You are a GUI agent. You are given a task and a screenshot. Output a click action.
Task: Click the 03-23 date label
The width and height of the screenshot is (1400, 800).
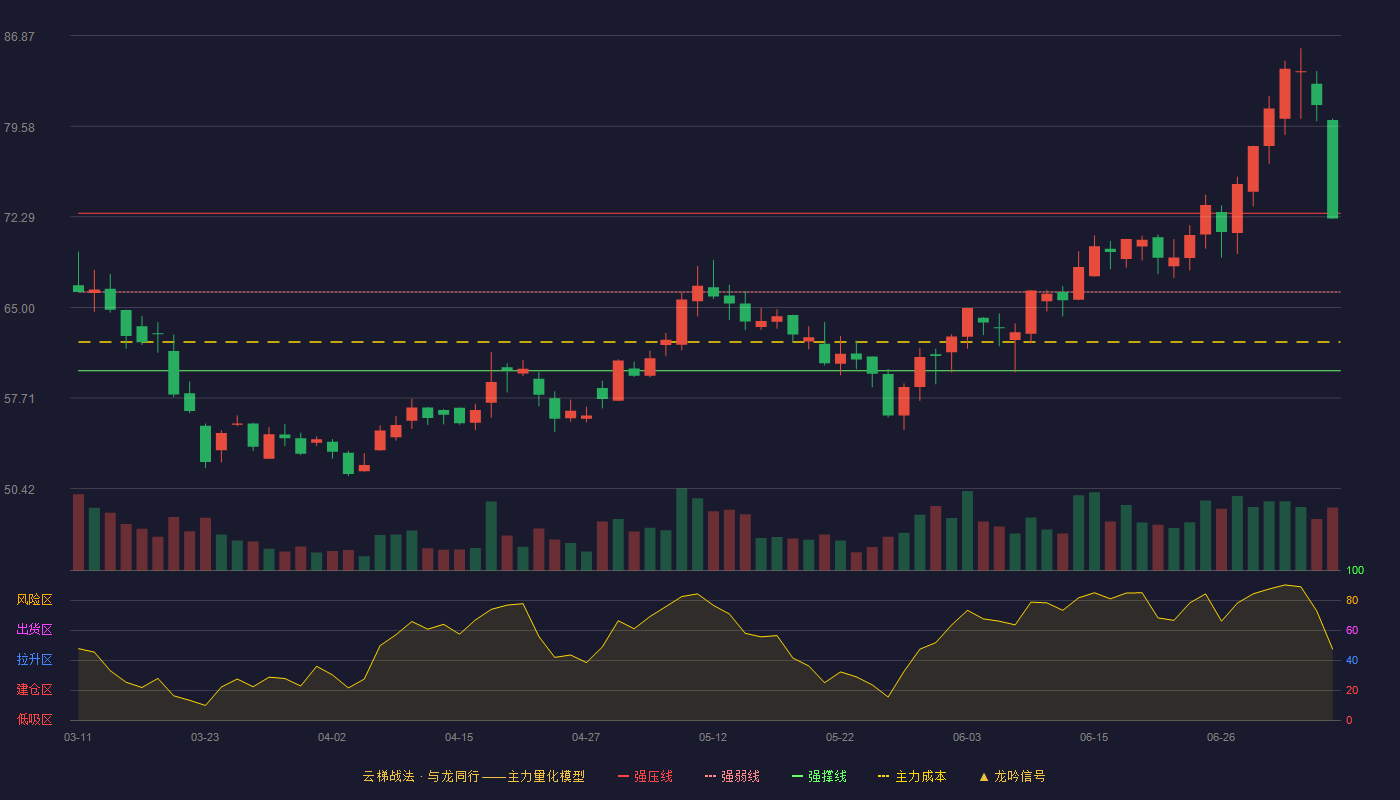(x=205, y=737)
